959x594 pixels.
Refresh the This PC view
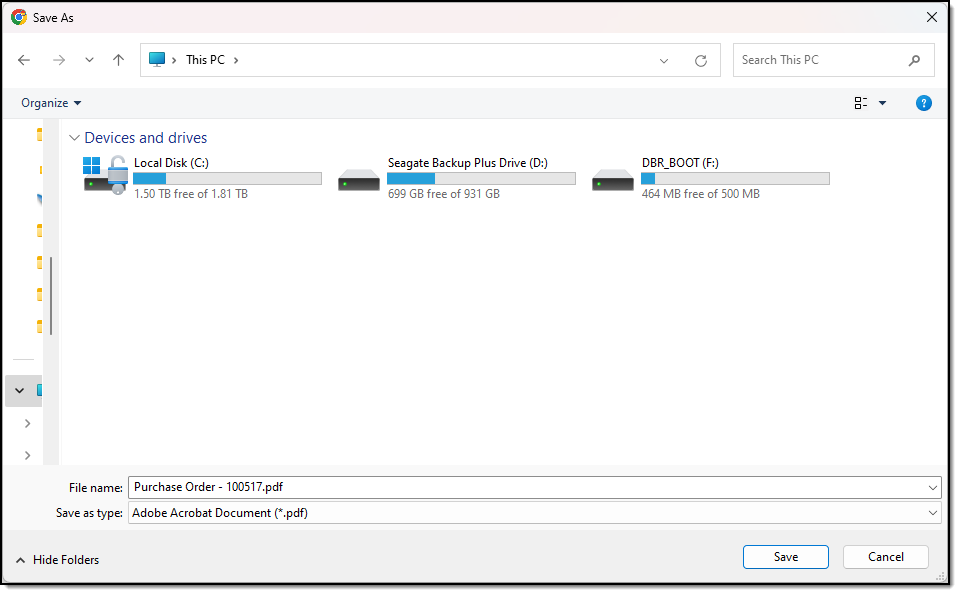pyautogui.click(x=701, y=61)
